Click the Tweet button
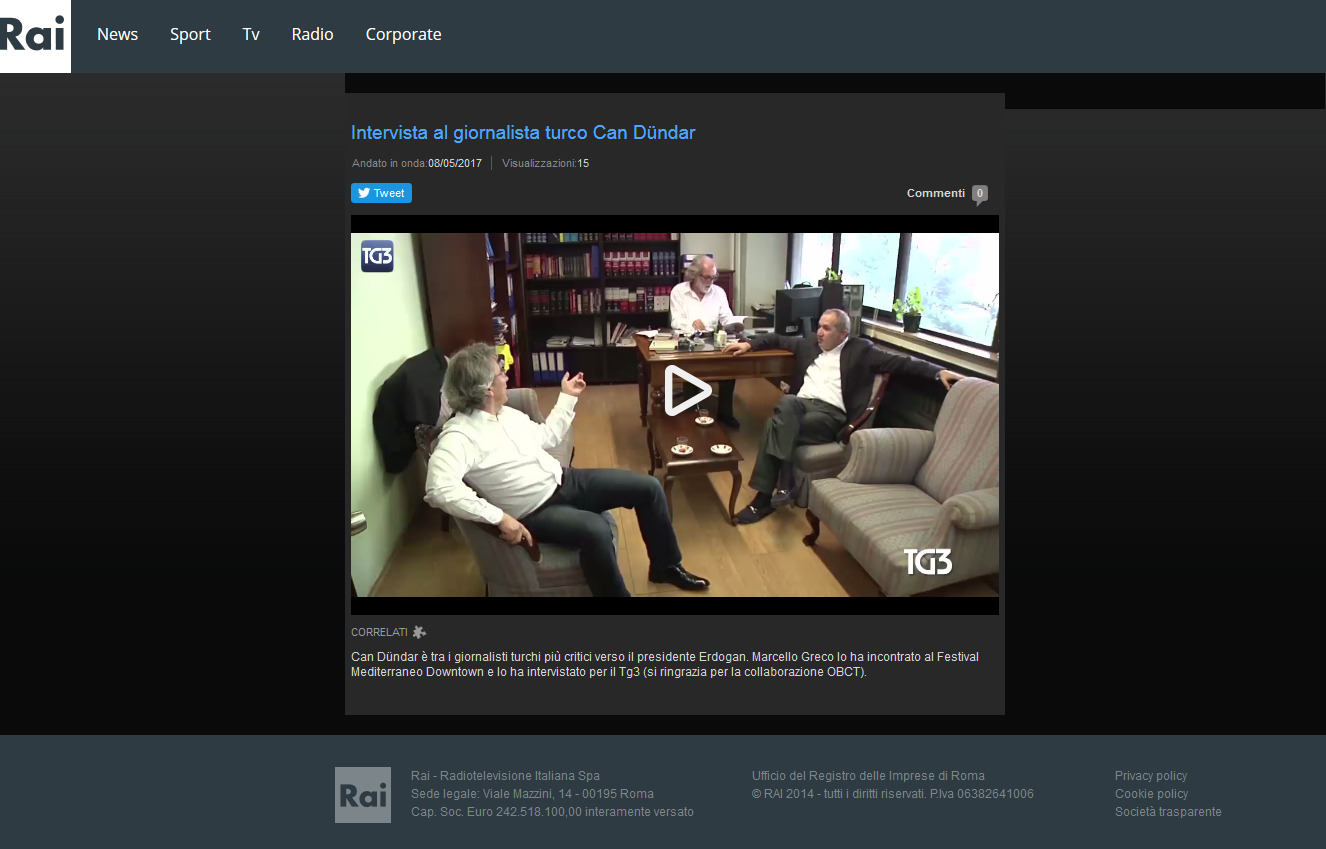1326x849 pixels. (381, 193)
